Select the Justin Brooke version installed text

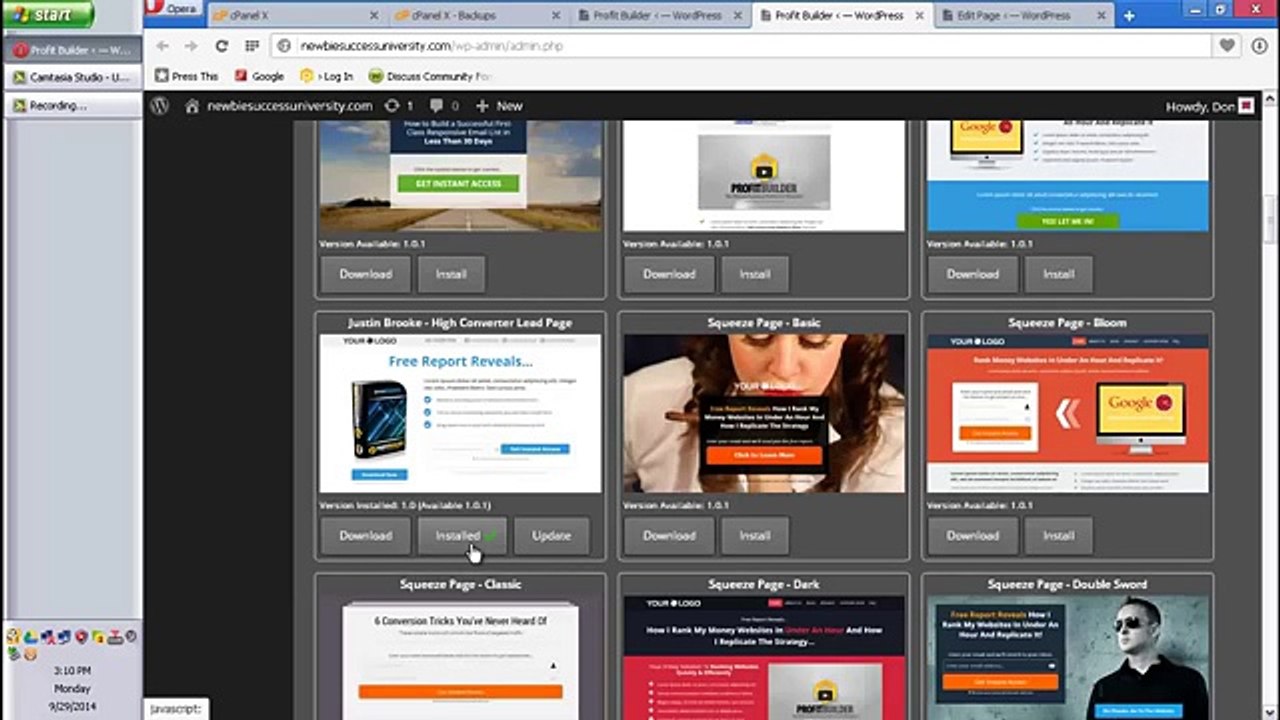tap(405, 505)
